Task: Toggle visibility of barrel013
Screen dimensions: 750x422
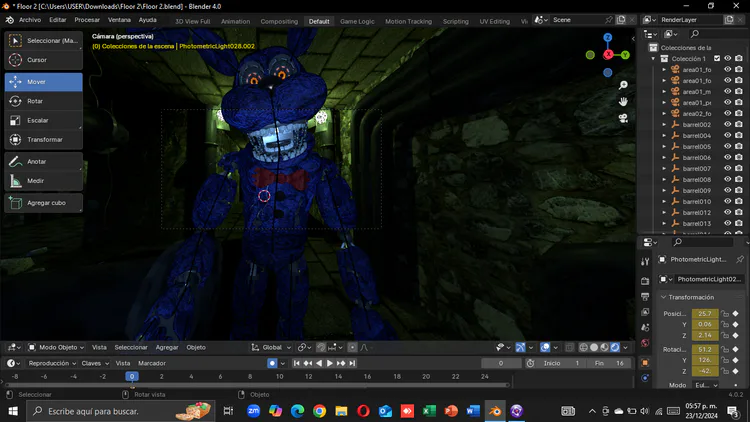Action: pyautogui.click(x=728, y=223)
